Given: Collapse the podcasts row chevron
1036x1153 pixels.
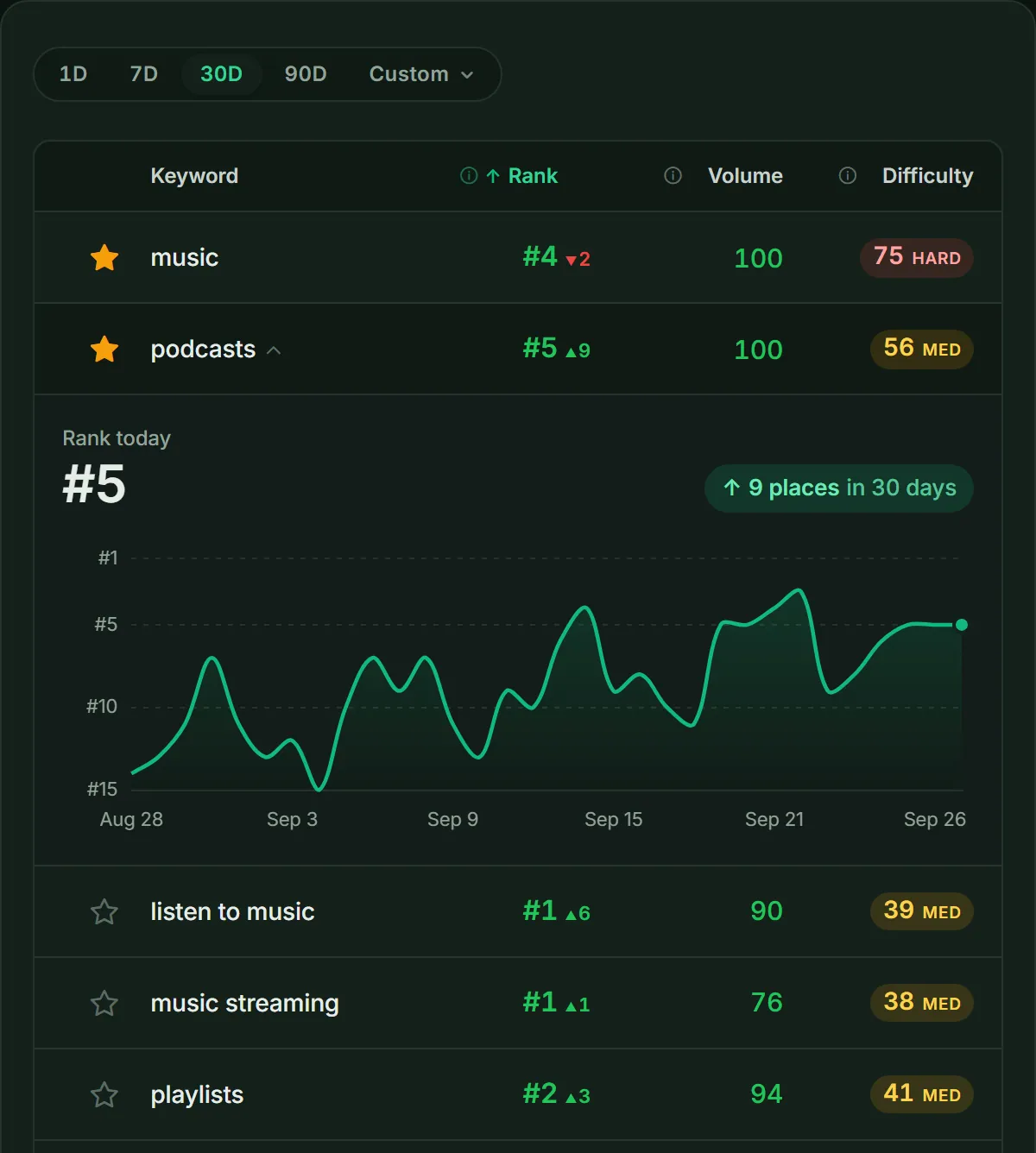Looking at the screenshot, I should click(274, 350).
